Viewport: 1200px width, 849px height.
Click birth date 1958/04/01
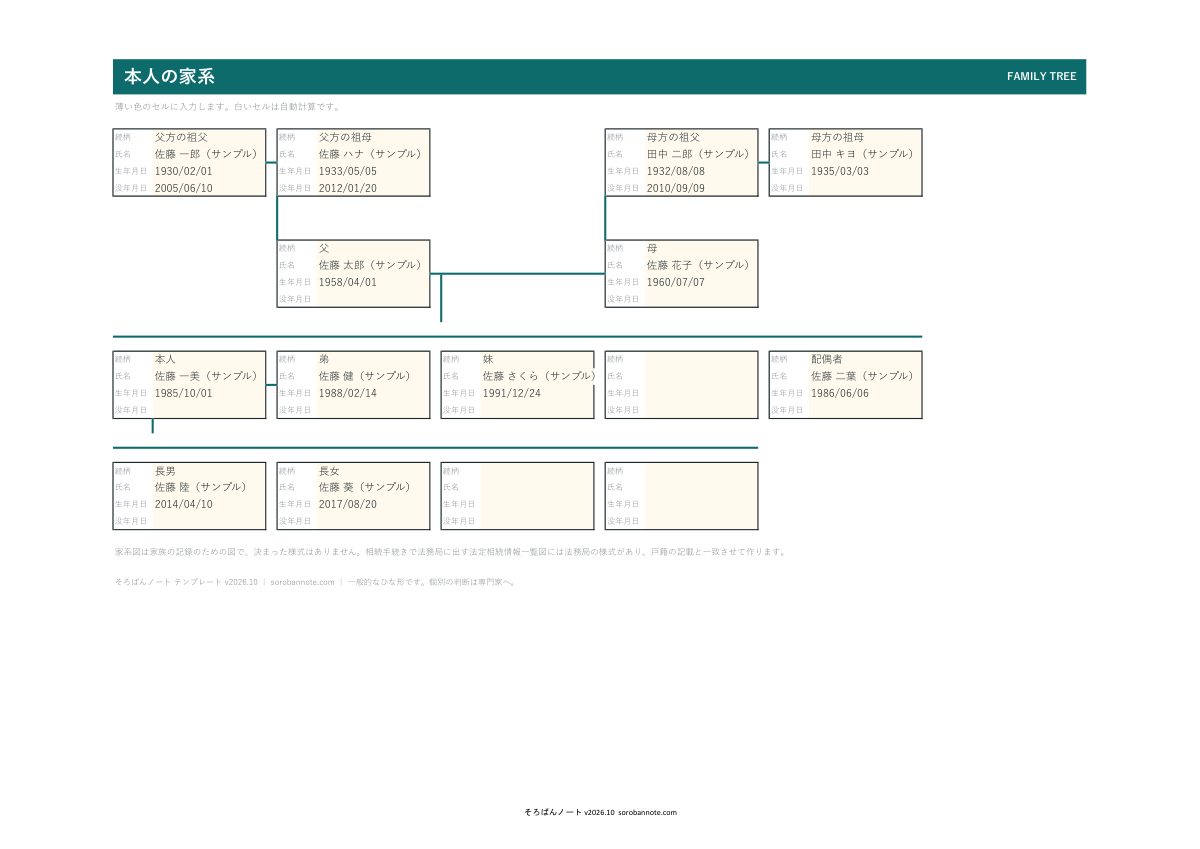pos(373,282)
